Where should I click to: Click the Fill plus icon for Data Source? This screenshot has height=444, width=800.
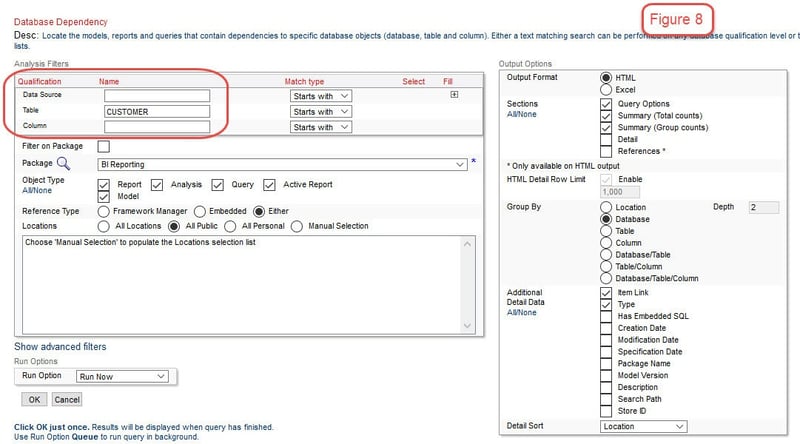[x=454, y=94]
